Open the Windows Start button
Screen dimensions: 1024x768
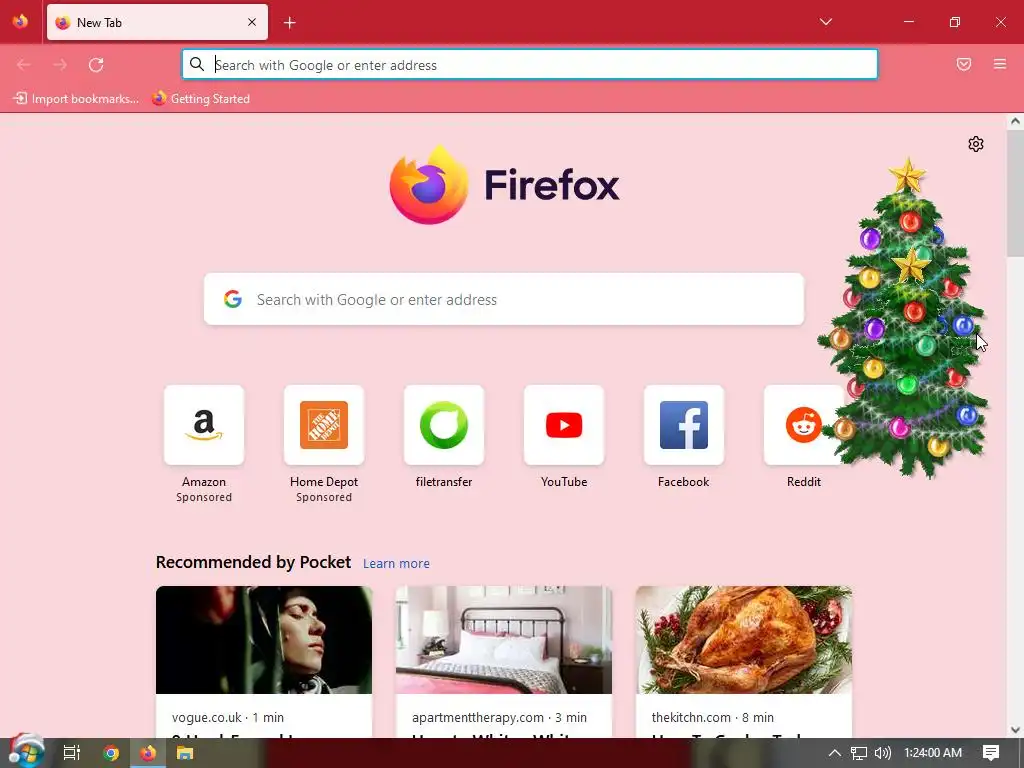click(26, 752)
